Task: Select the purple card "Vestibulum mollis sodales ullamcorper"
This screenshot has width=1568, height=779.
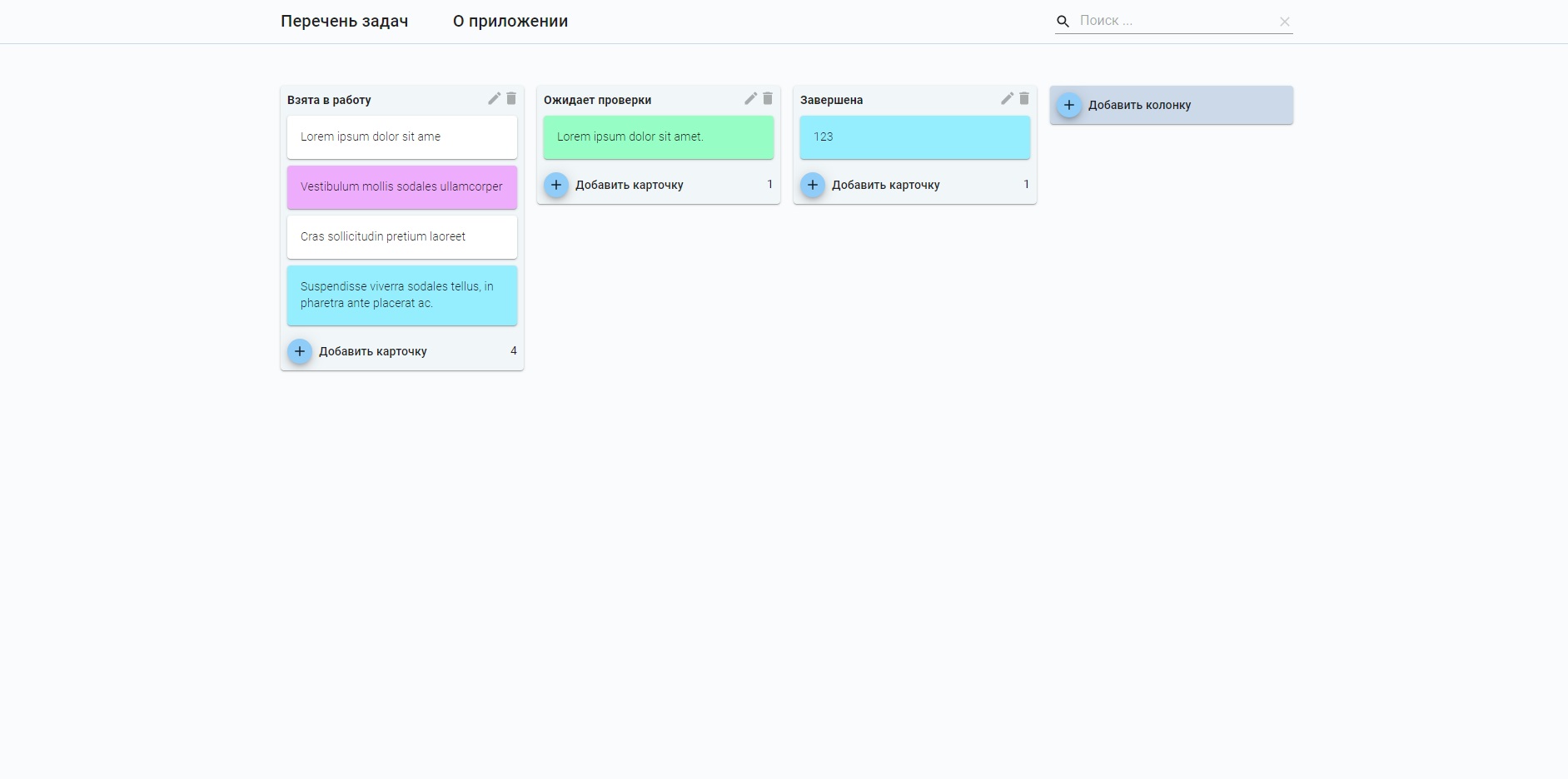Action: coord(401,186)
